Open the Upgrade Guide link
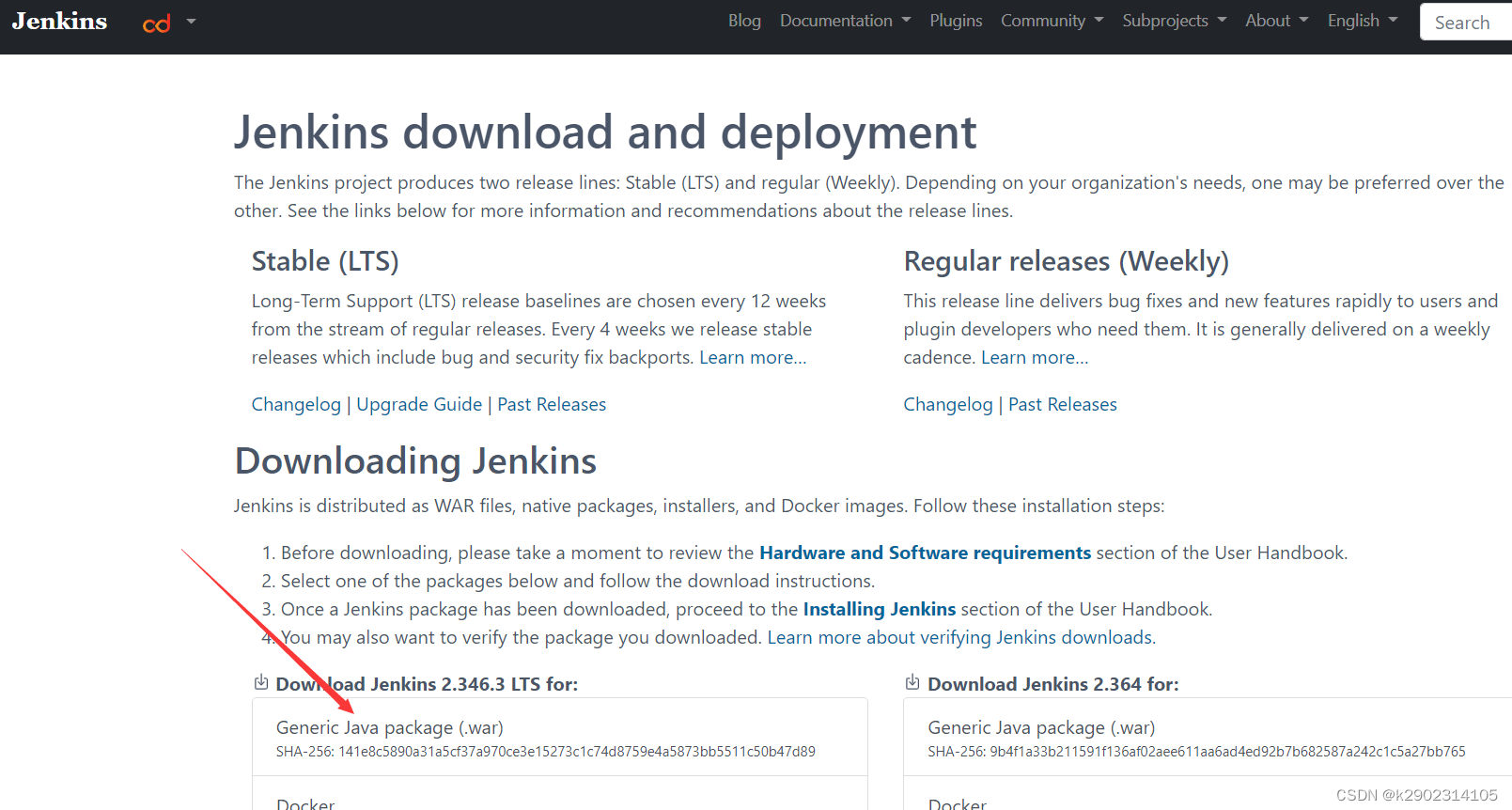1512x810 pixels. point(419,404)
